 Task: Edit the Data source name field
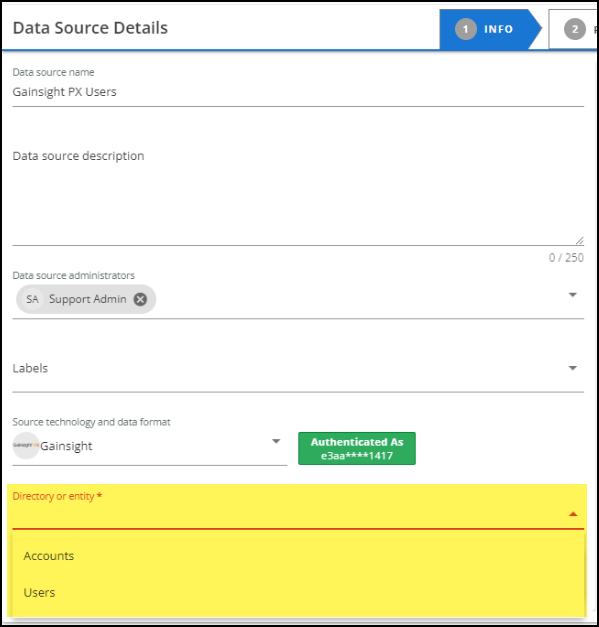[x=298, y=92]
